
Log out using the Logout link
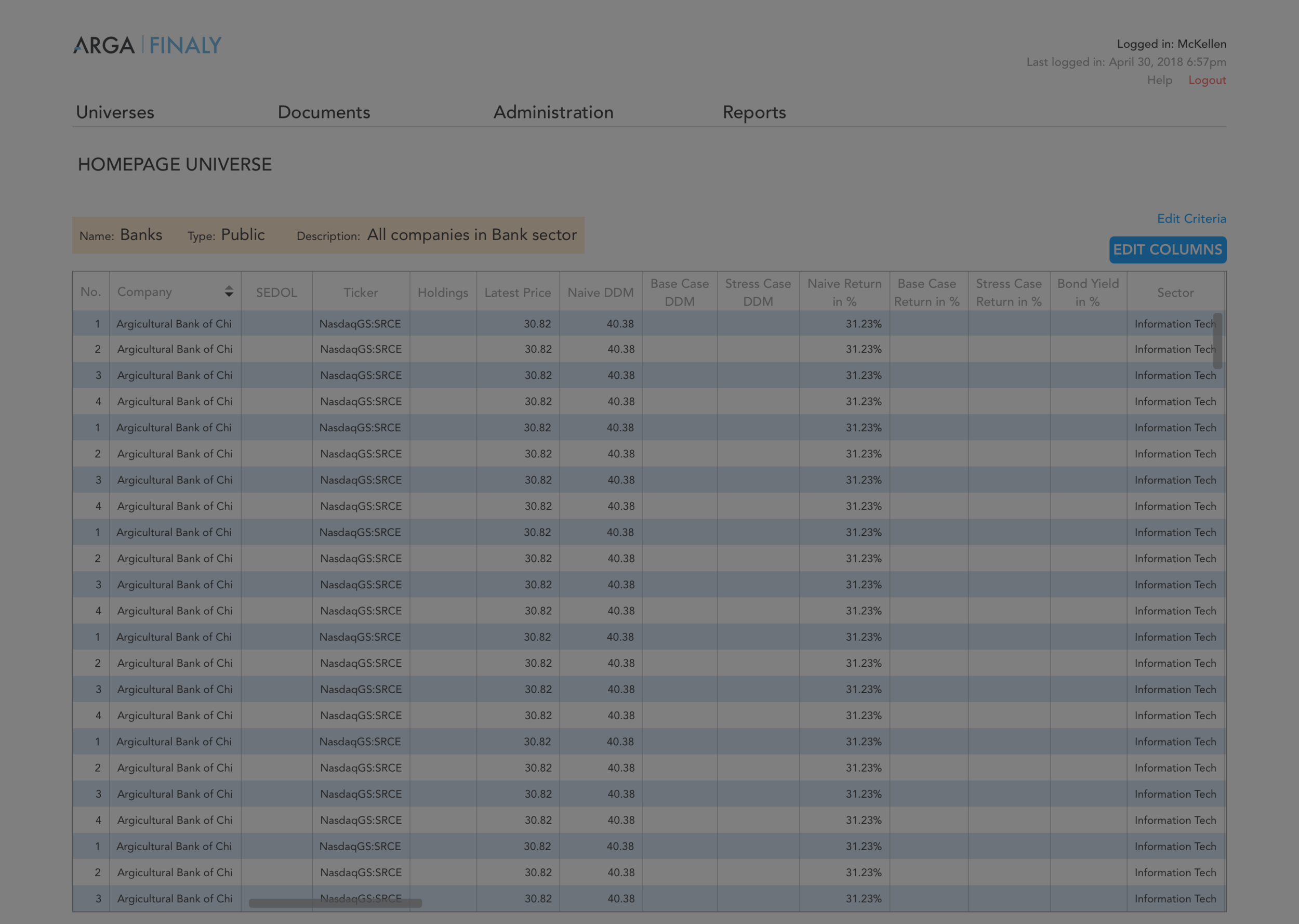point(1207,80)
